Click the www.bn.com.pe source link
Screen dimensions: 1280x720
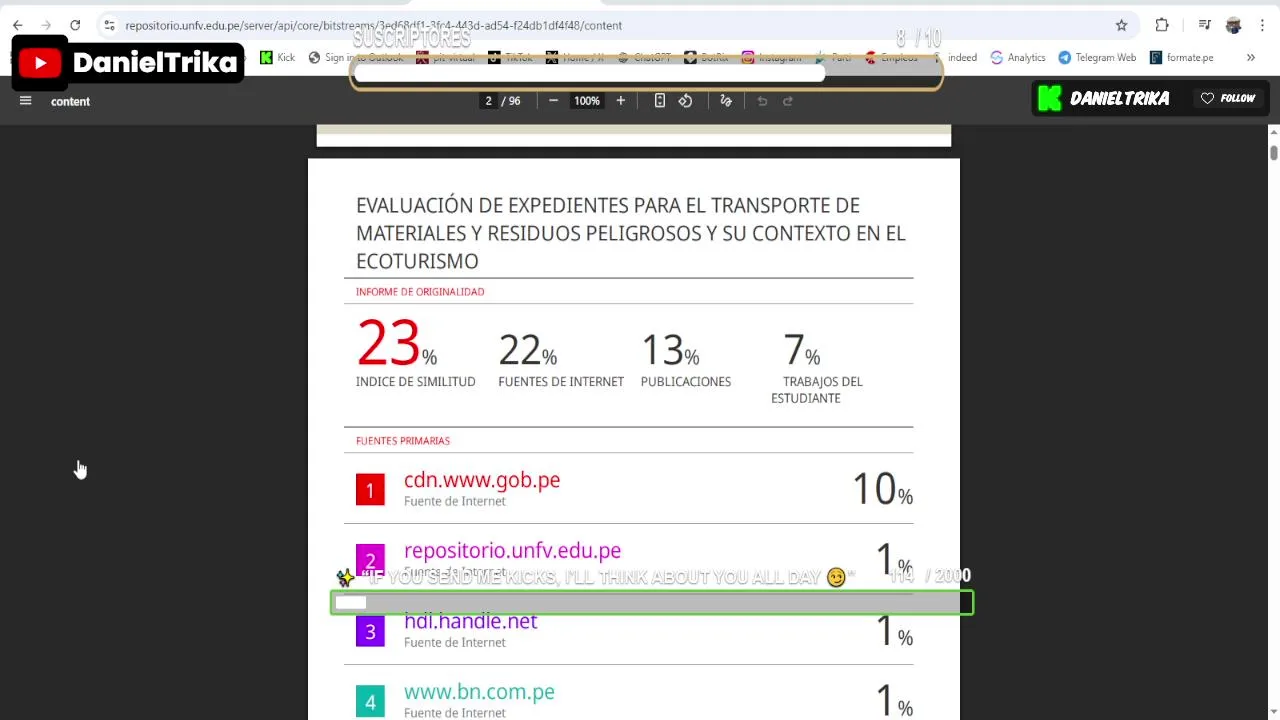pyautogui.click(x=479, y=692)
